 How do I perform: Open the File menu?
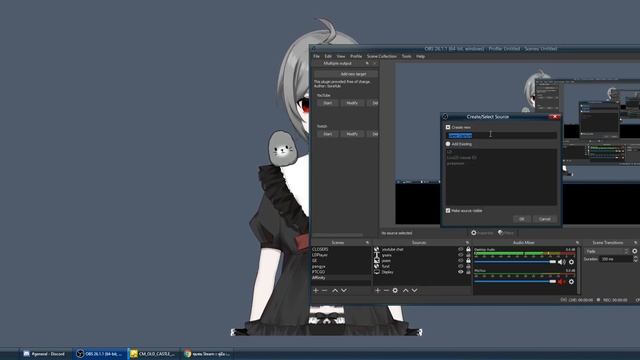(x=316, y=56)
